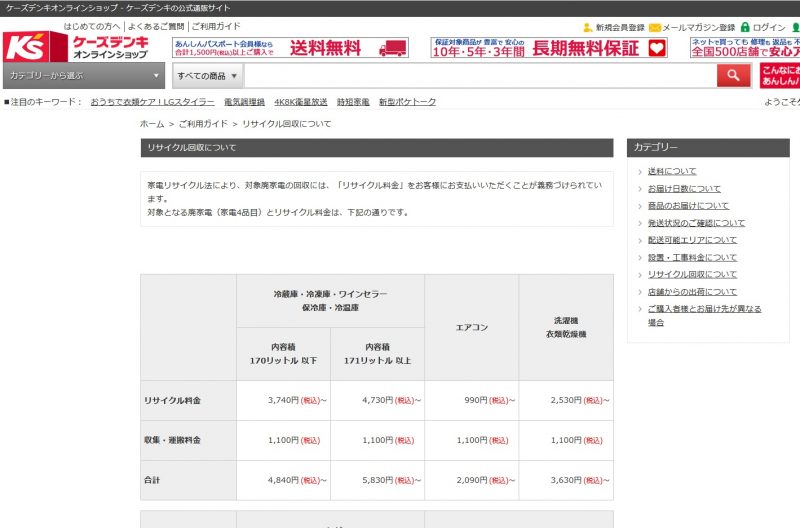Open the すべての商品 search filter dropdown
Screen dimensions: 800x528
click(x=207, y=75)
